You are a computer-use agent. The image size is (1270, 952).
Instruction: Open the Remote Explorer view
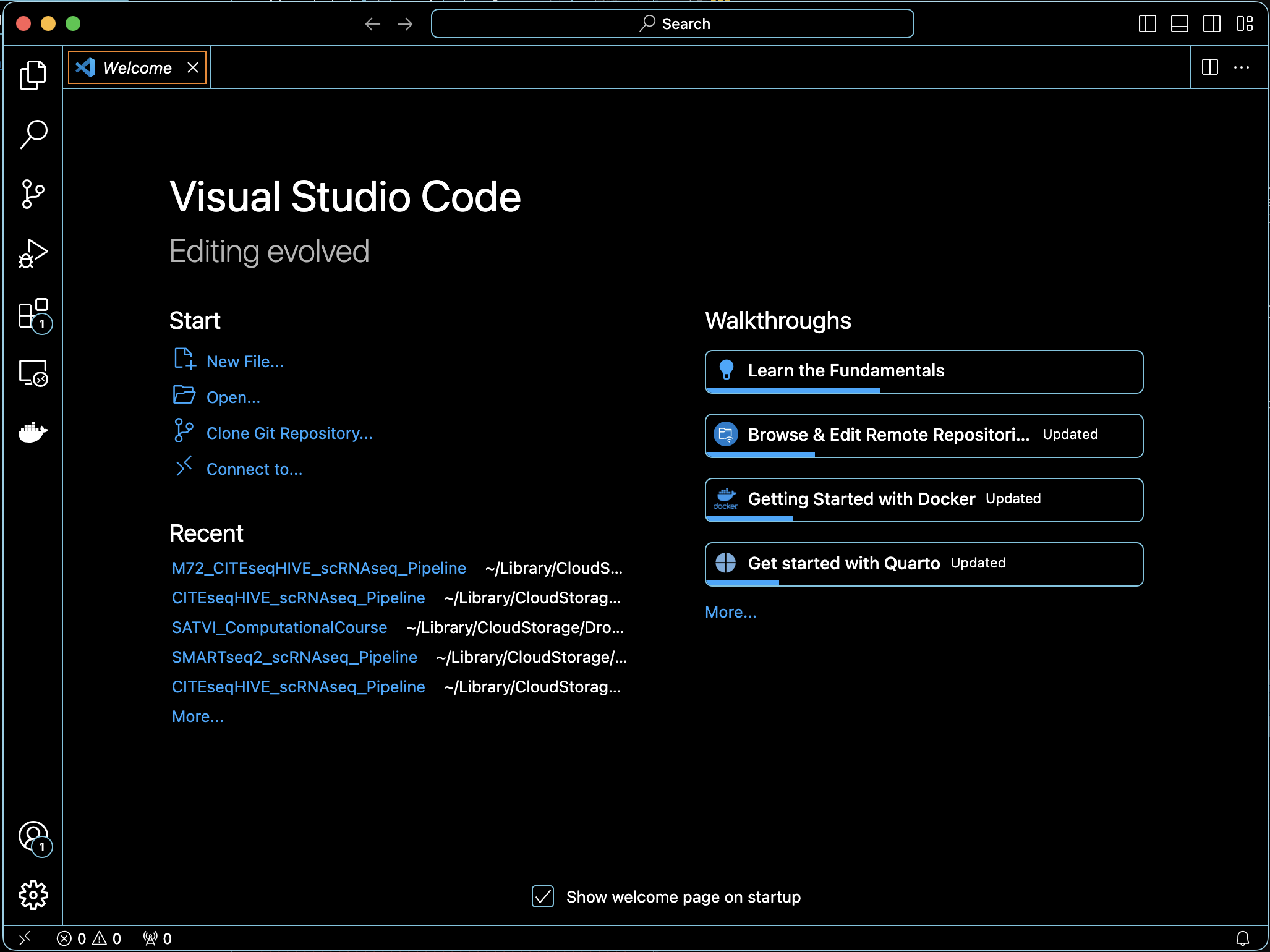click(33, 373)
